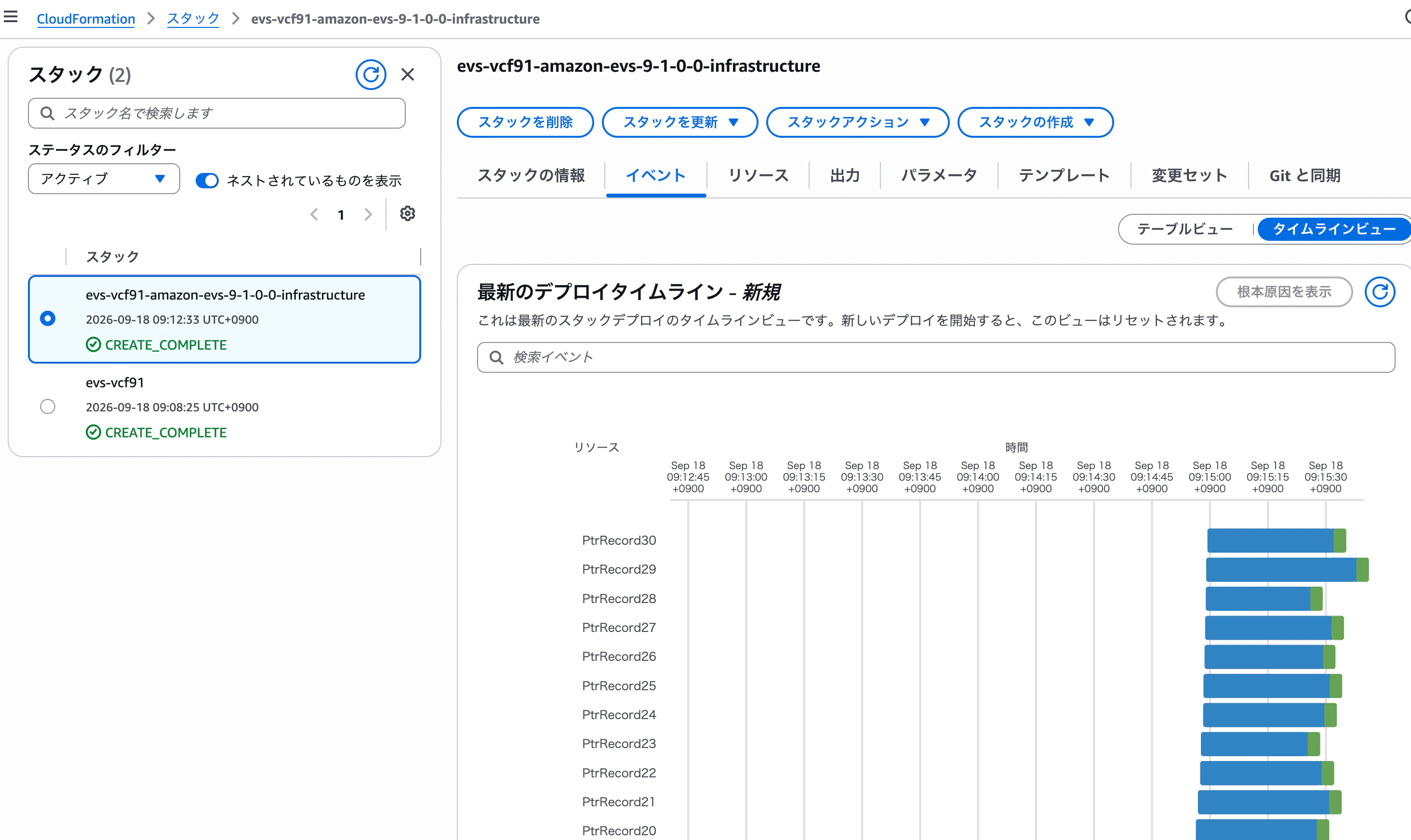This screenshot has height=840, width=1411.
Task: Focus the stack name search field
Action: coord(217,114)
